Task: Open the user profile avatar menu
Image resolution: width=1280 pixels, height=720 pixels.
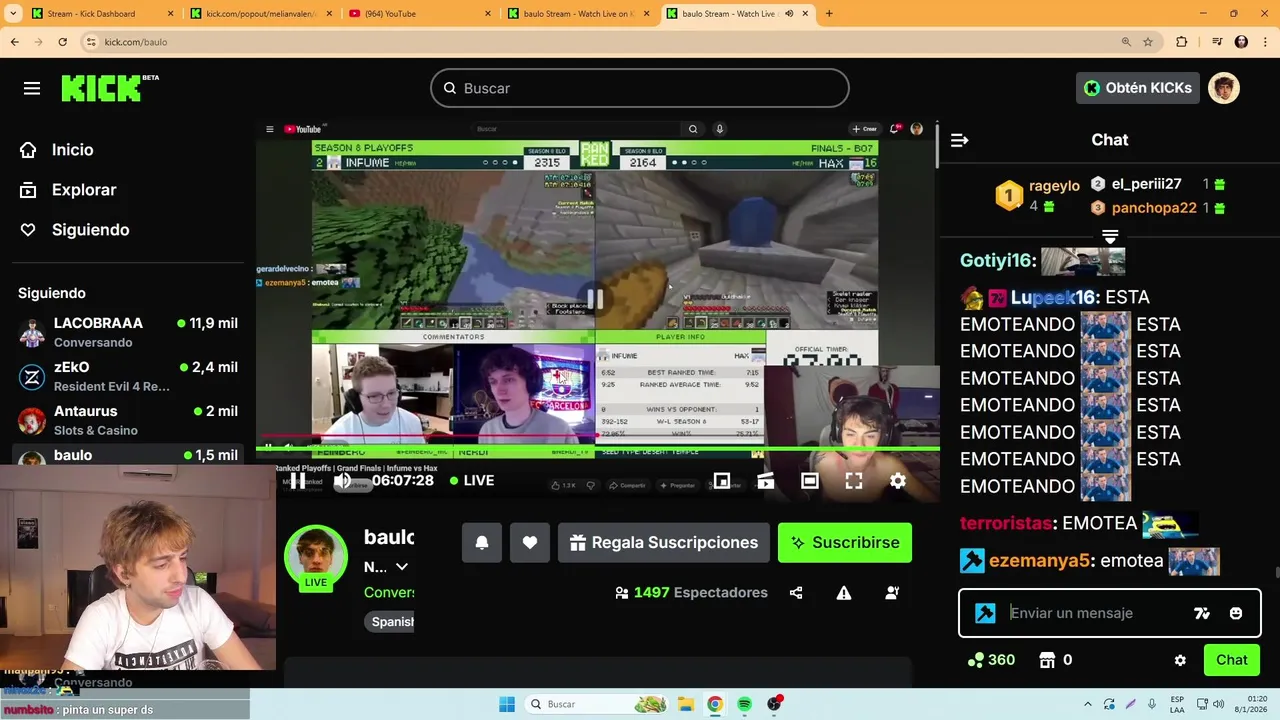Action: coord(1224,88)
